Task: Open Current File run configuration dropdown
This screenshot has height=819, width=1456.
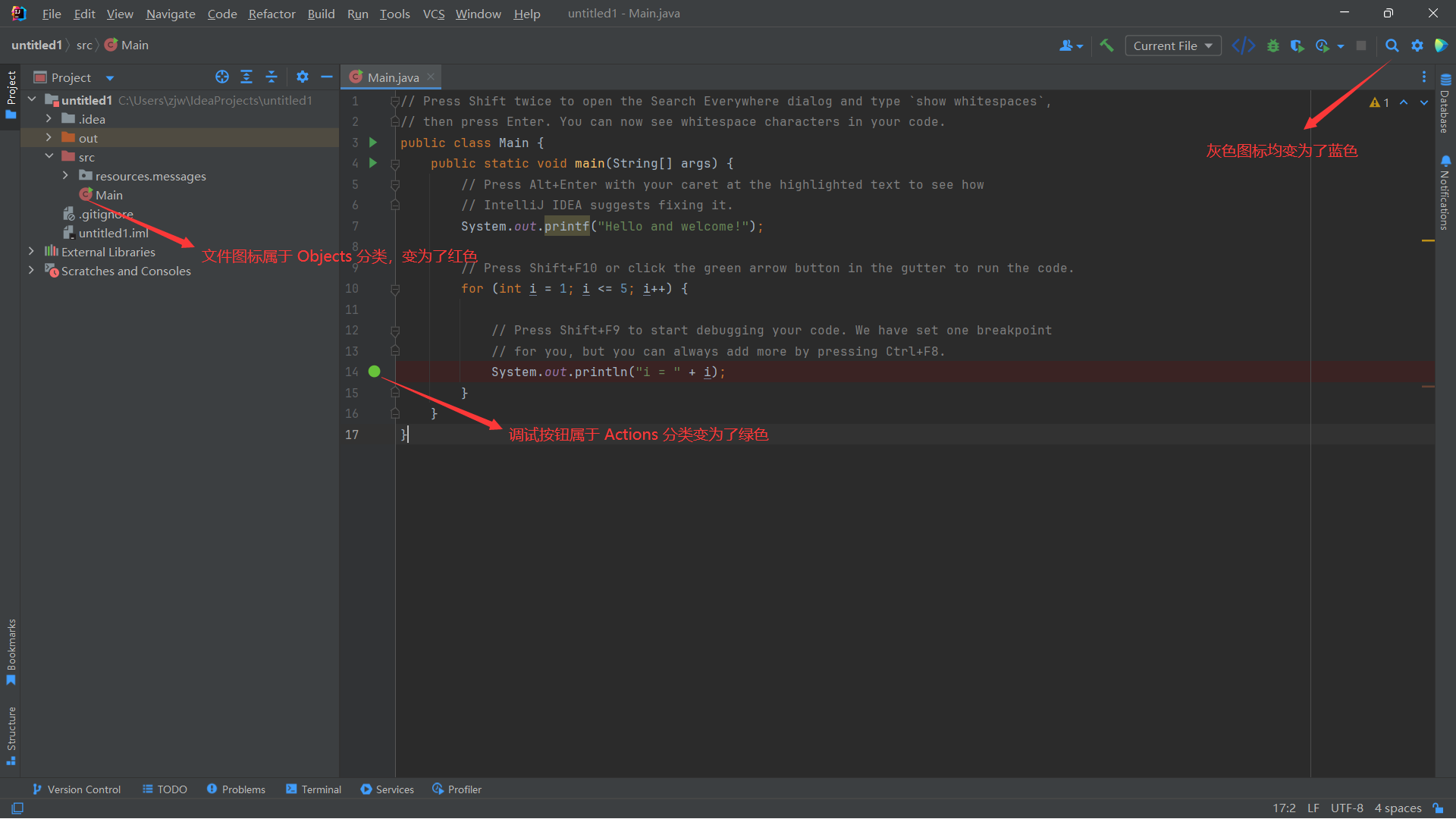Action: pos(1172,45)
